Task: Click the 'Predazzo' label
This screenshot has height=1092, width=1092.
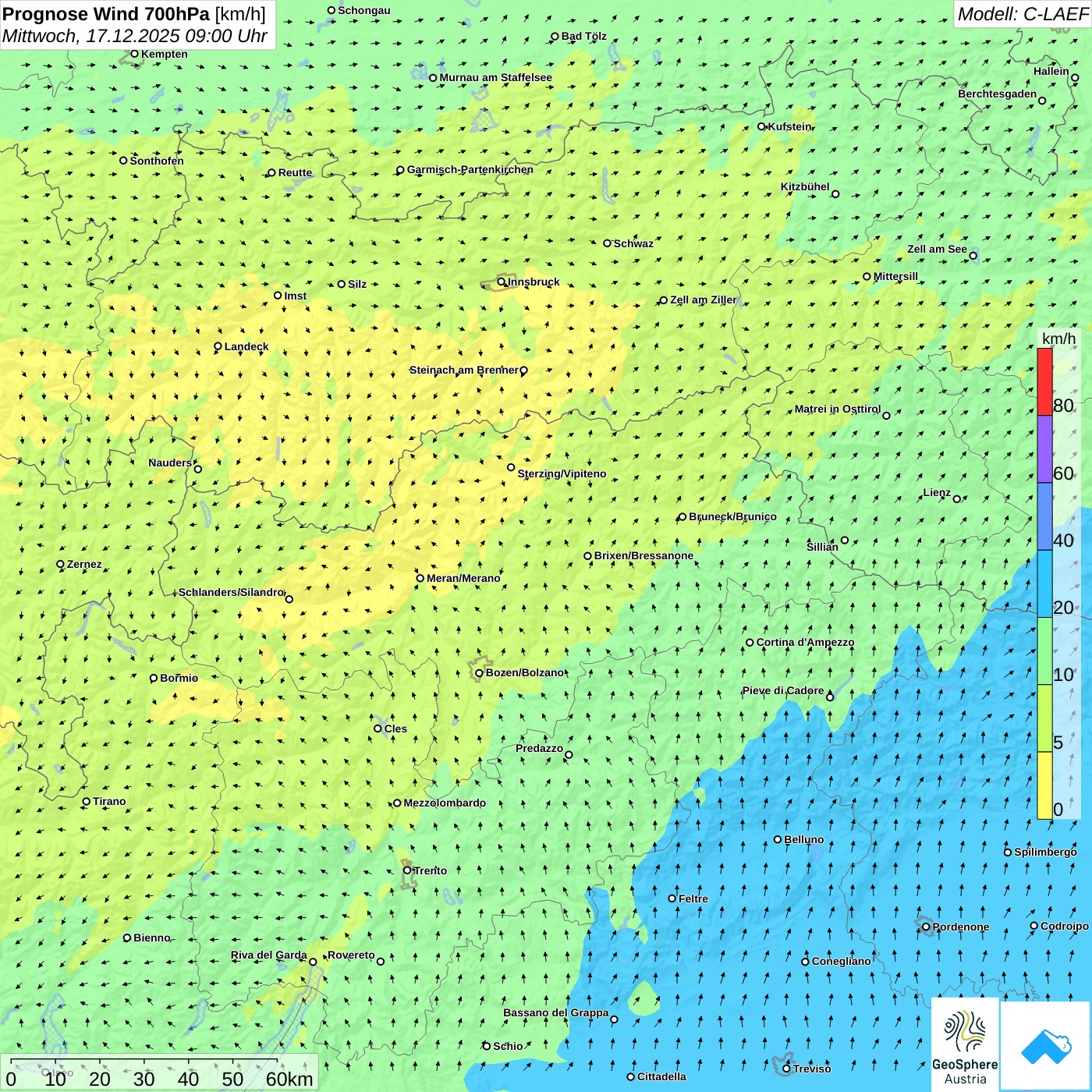Action: [x=539, y=748]
